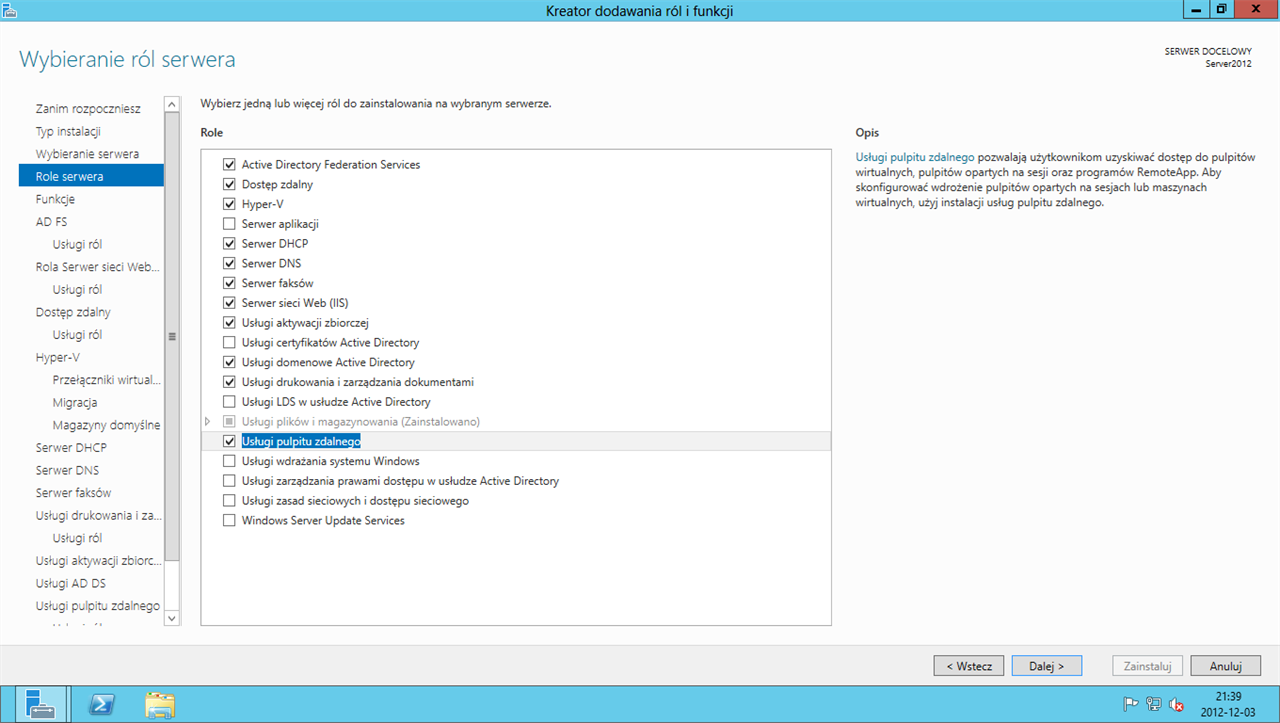The width and height of the screenshot is (1280, 723).
Task: Select Hyper-V role label in list
Action: (263, 204)
